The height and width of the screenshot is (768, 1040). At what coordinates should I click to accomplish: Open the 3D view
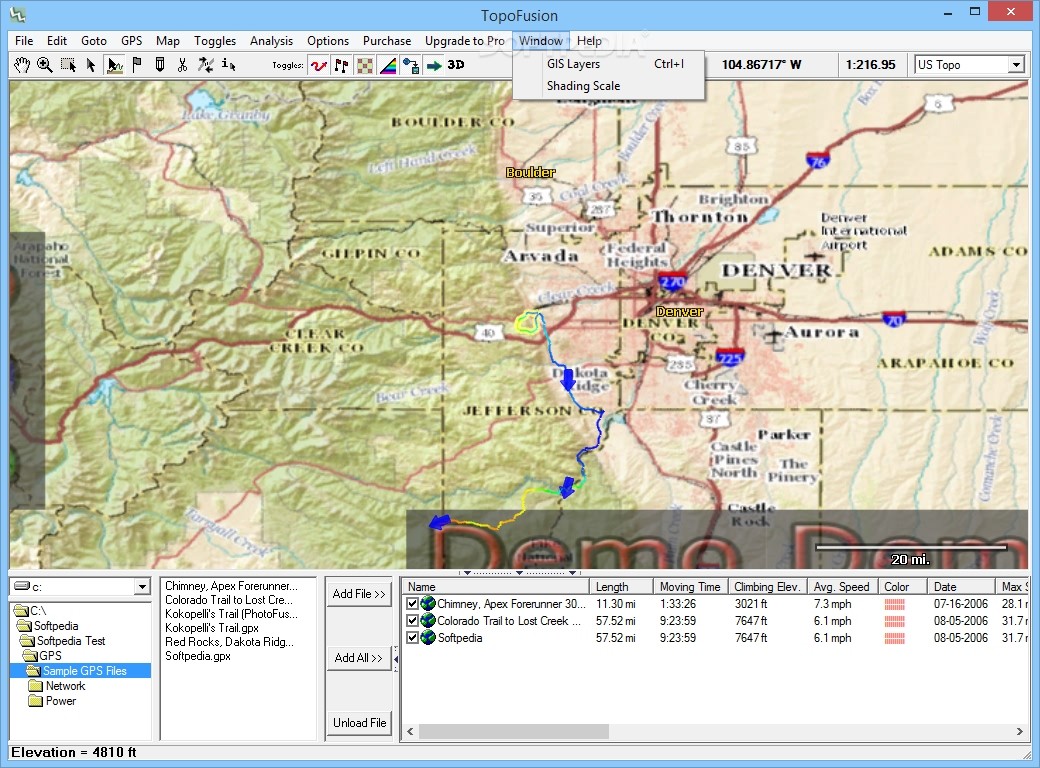coord(456,65)
